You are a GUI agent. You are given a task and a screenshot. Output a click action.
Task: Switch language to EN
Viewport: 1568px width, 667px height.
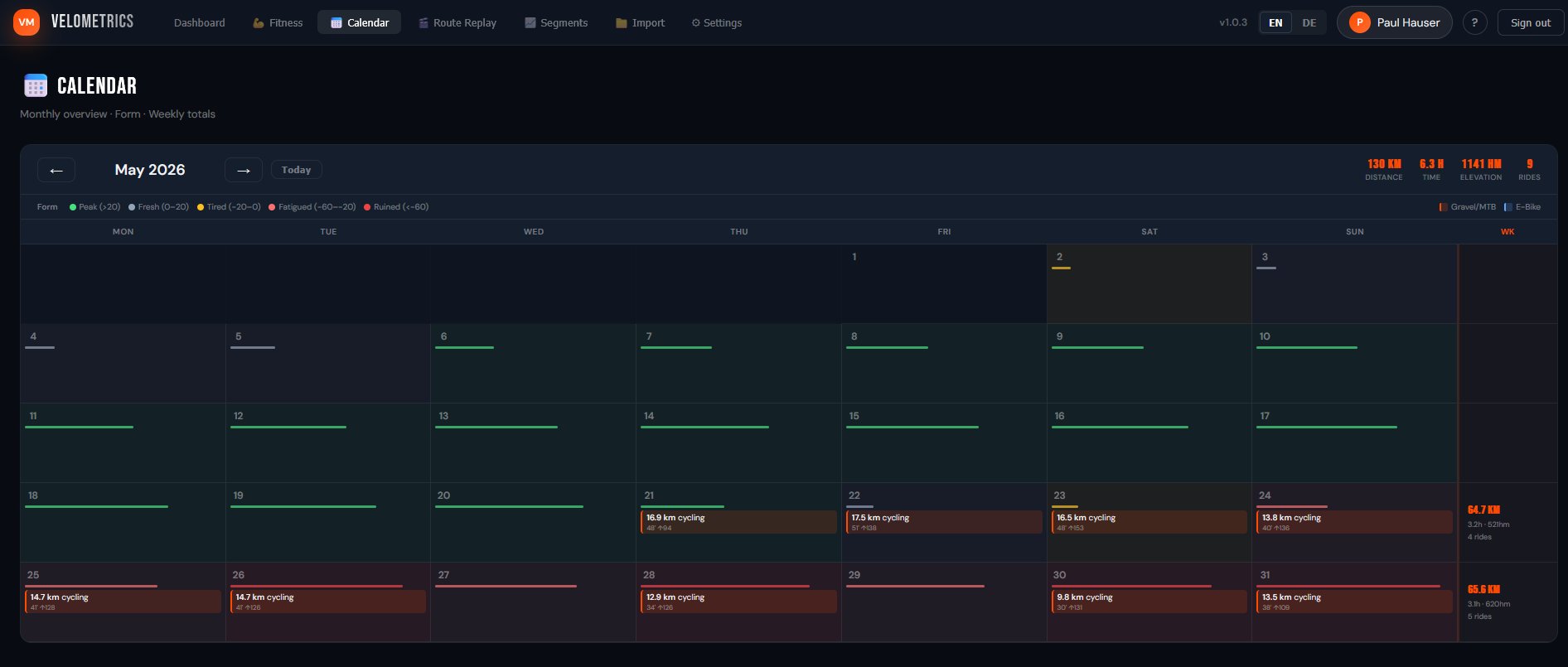click(x=1275, y=23)
